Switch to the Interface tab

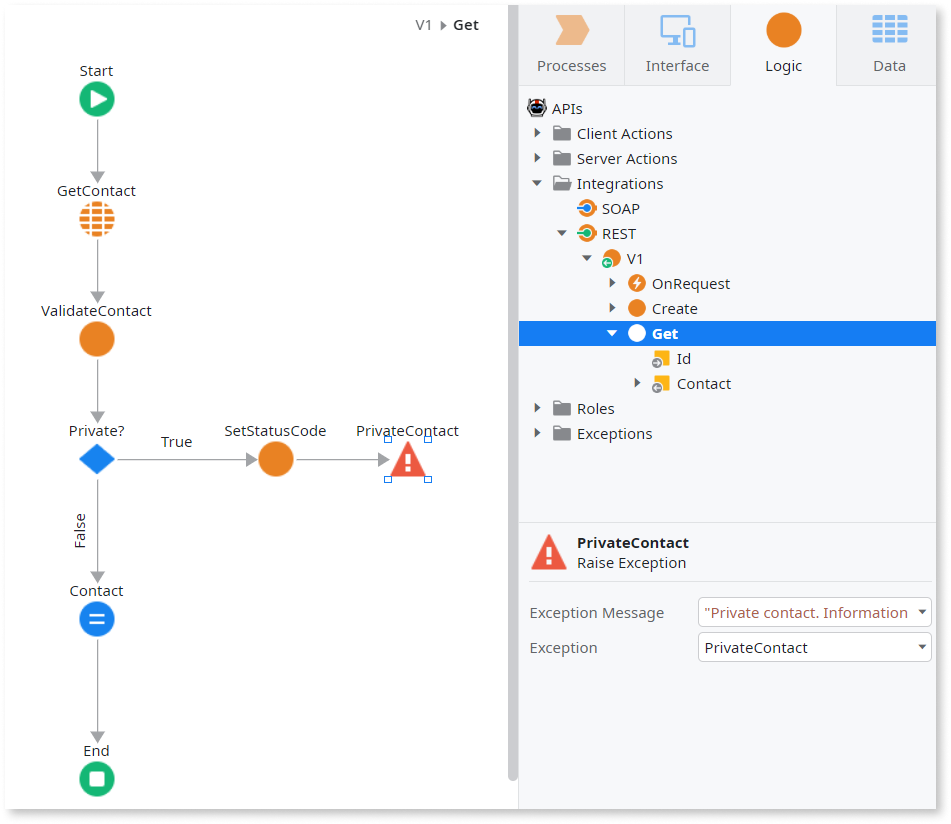click(x=677, y=46)
